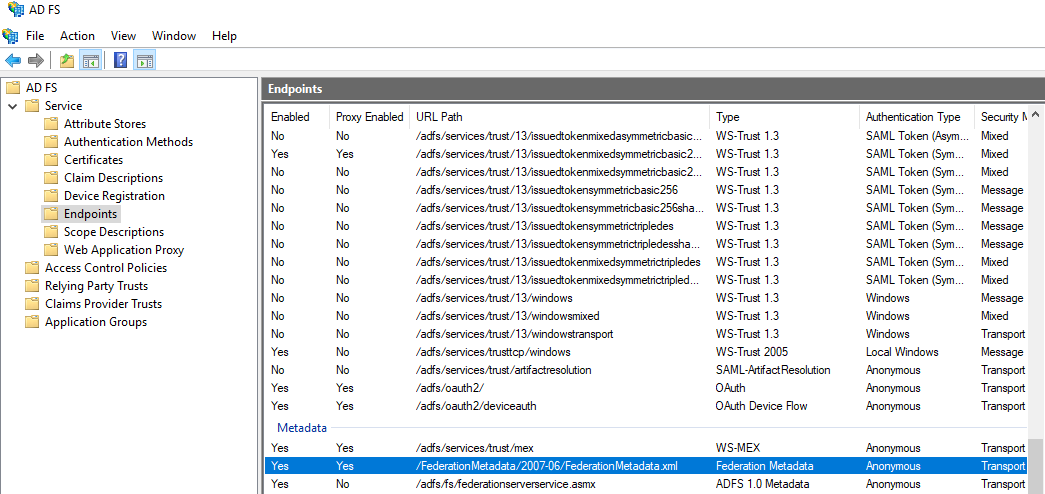Click the Endpoints folder icon
The width and height of the screenshot is (1045, 494).
pyautogui.click(x=51, y=213)
